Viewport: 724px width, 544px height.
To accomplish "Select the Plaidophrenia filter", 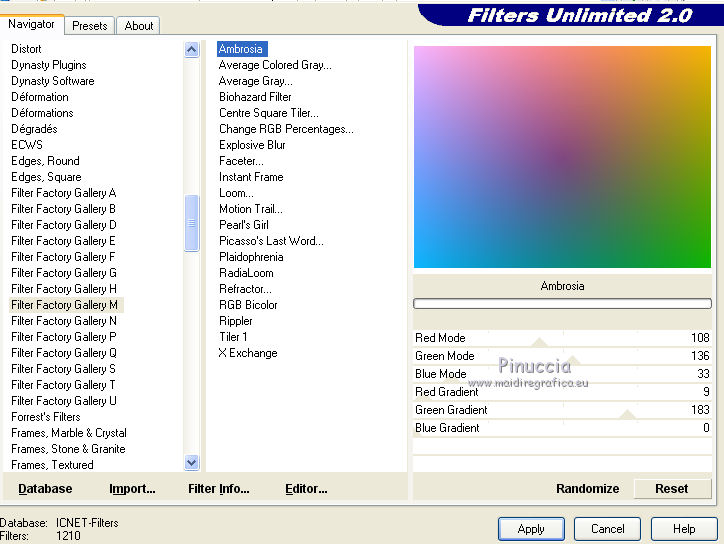I will [251, 257].
